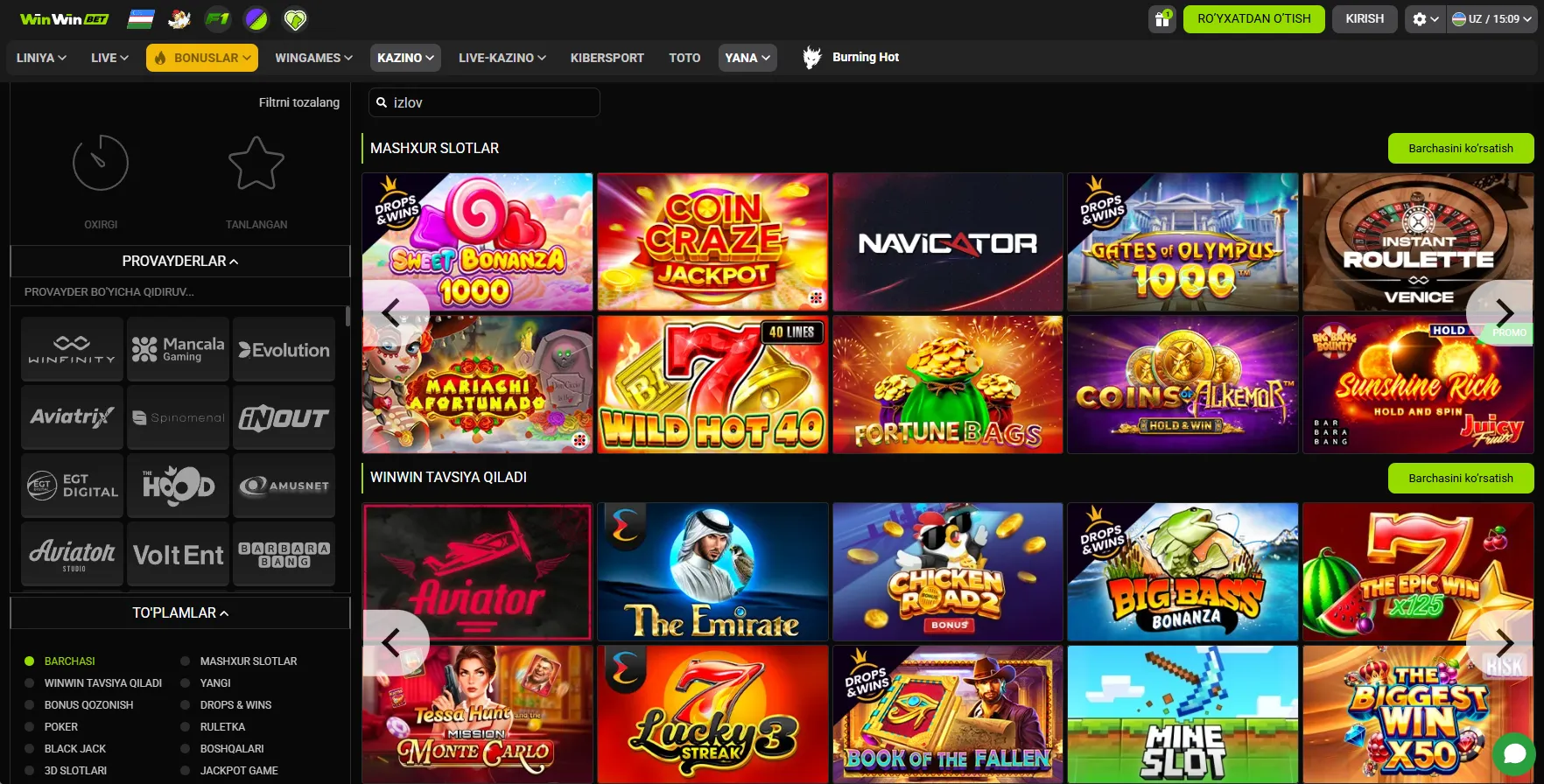Expand the WINGAMES menu

click(313, 58)
